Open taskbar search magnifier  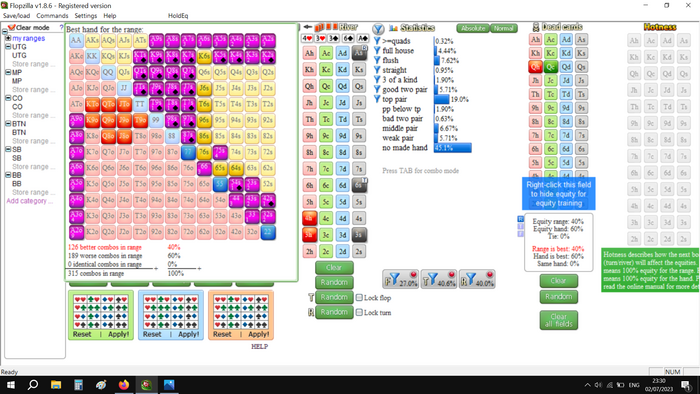pos(33,385)
